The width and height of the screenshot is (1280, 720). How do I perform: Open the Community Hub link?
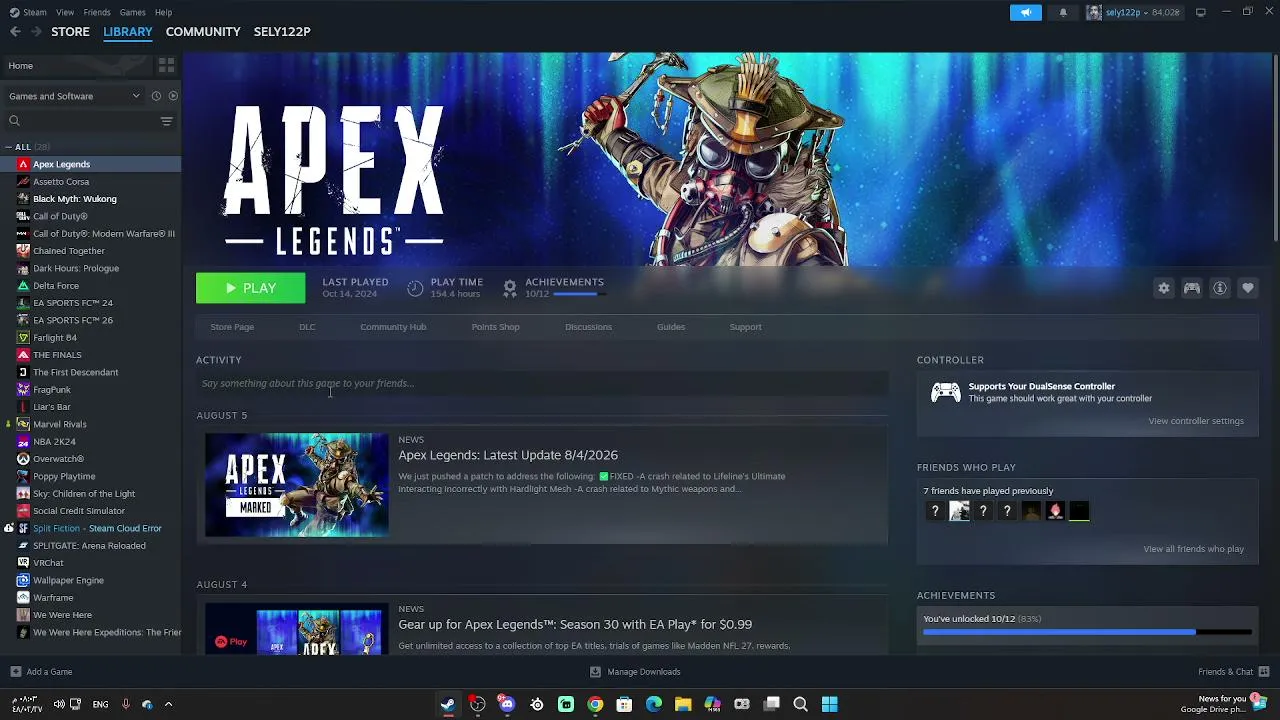(393, 327)
